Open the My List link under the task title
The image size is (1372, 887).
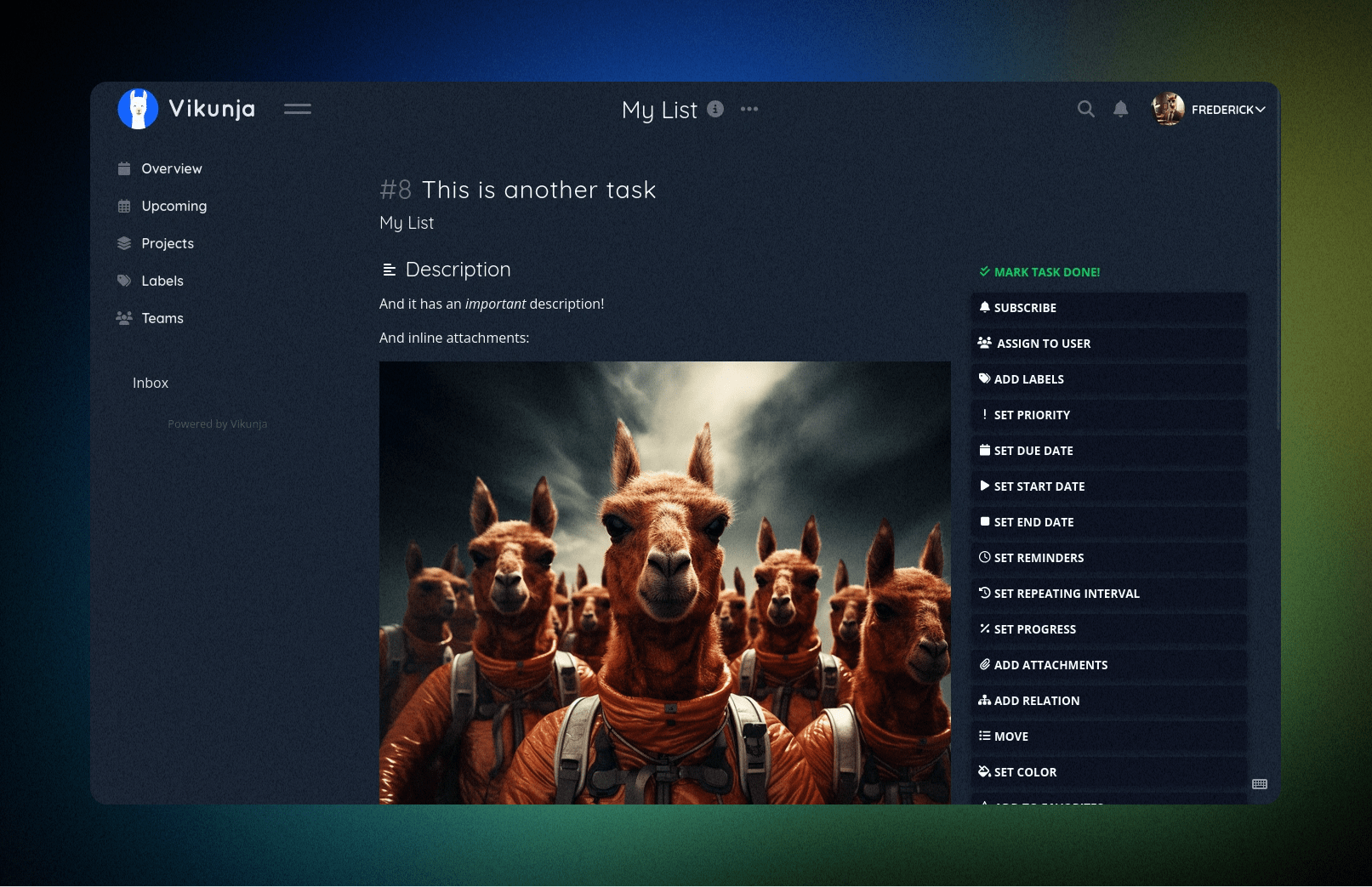[x=407, y=223]
